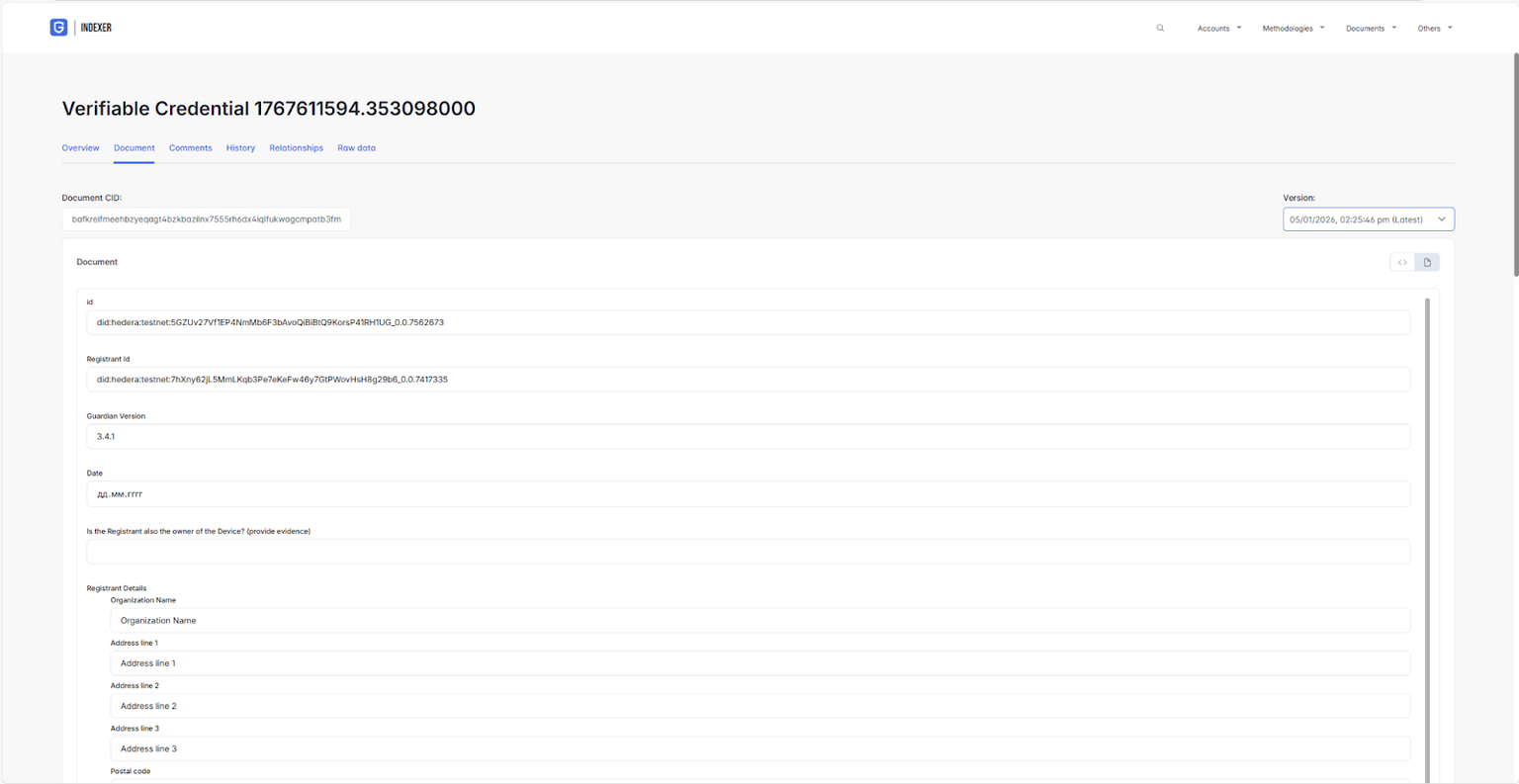Viewport: 1519px width, 784px height.
Task: Switch to the History tab
Action: (240, 148)
